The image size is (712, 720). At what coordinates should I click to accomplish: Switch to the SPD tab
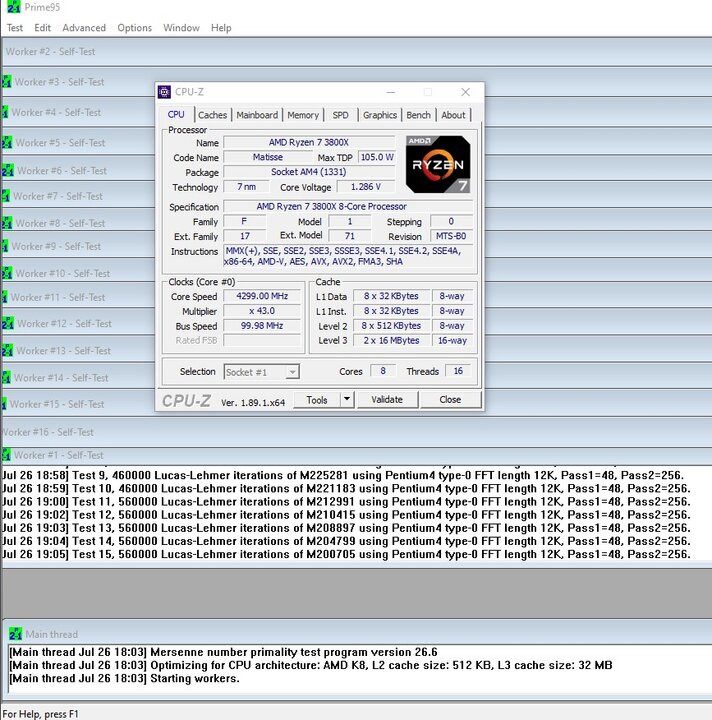(341, 115)
